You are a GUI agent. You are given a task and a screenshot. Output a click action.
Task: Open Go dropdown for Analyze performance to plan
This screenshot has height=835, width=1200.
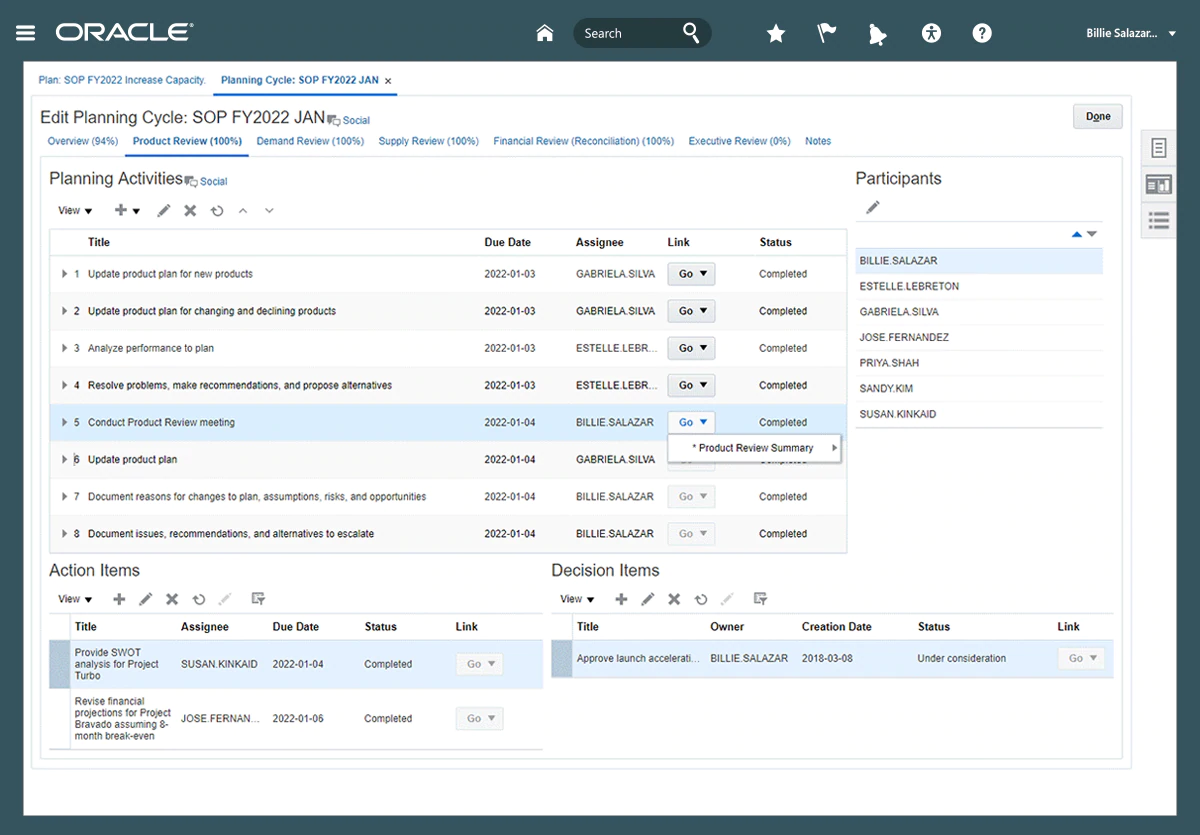(x=691, y=348)
